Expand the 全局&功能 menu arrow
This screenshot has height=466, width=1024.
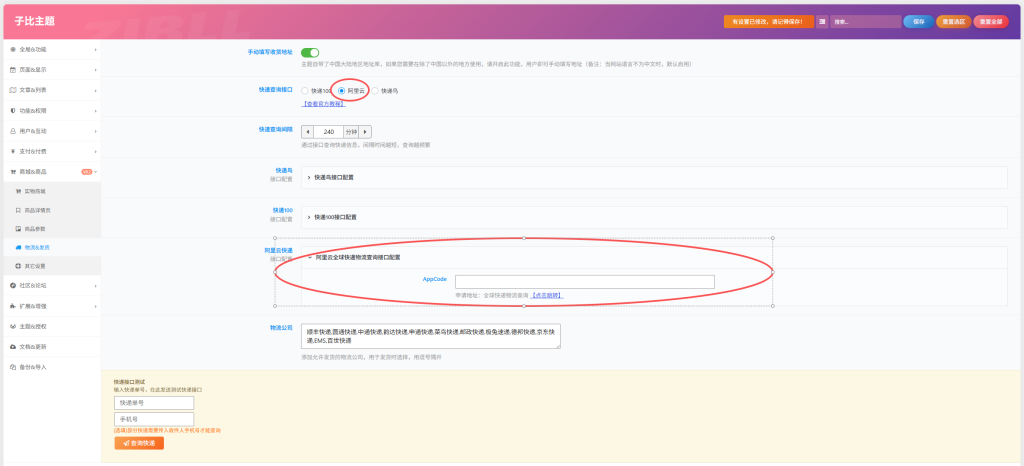[x=95, y=50]
